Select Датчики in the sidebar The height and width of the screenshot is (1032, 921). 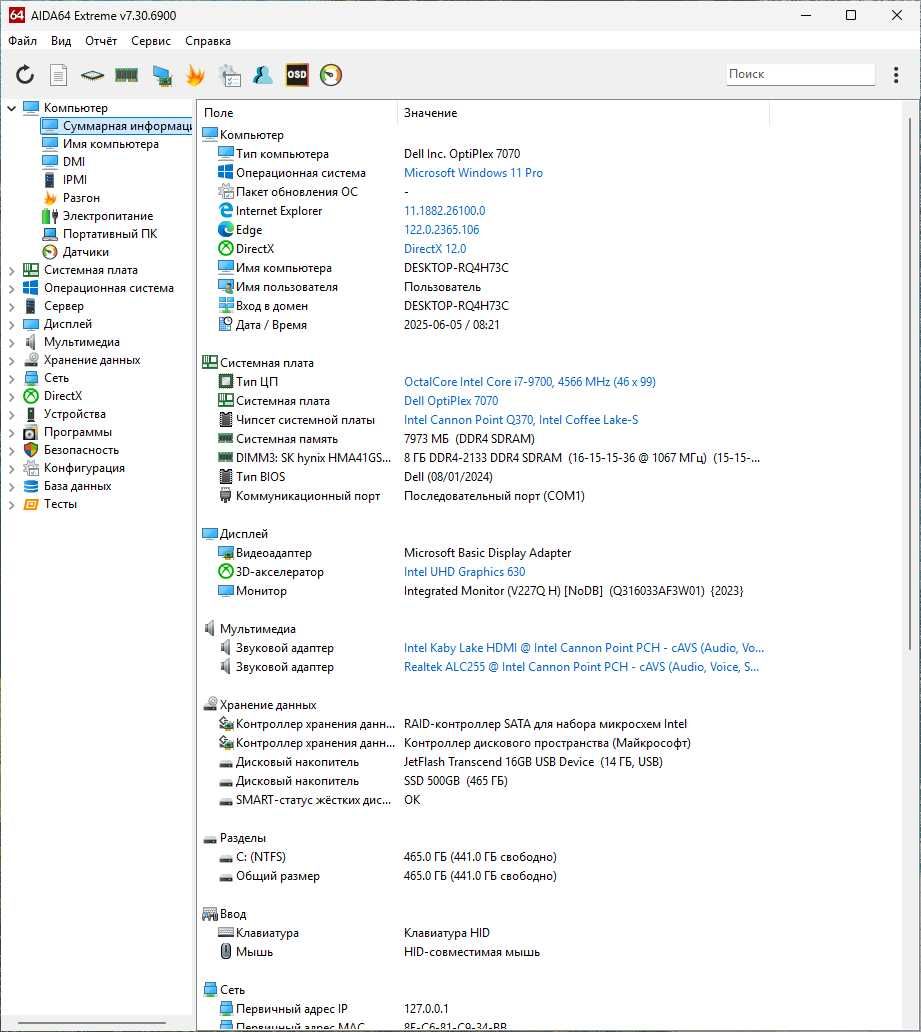click(86, 251)
